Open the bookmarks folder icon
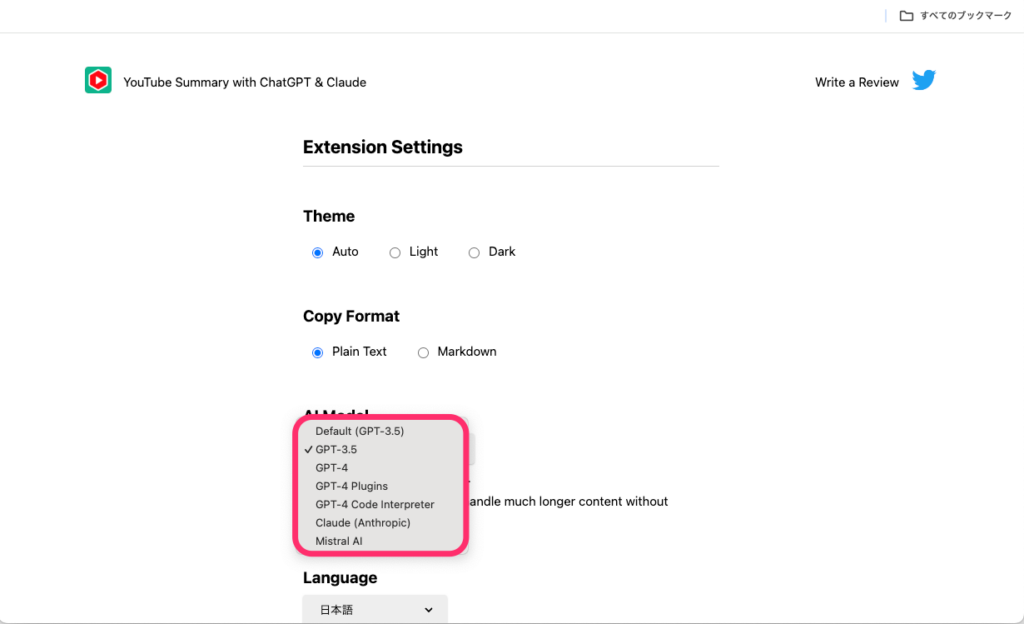1024x624 pixels. pyautogui.click(x=906, y=16)
